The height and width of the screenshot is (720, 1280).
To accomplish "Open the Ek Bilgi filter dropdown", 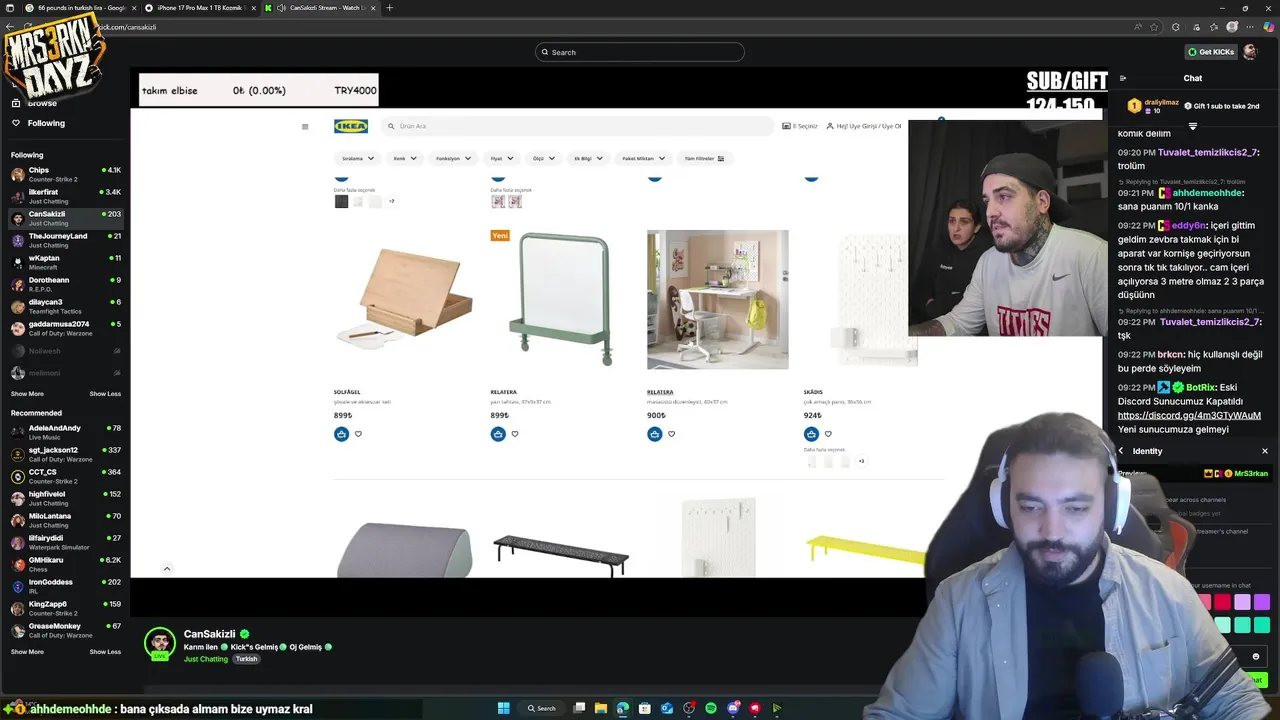I will pyautogui.click(x=589, y=158).
